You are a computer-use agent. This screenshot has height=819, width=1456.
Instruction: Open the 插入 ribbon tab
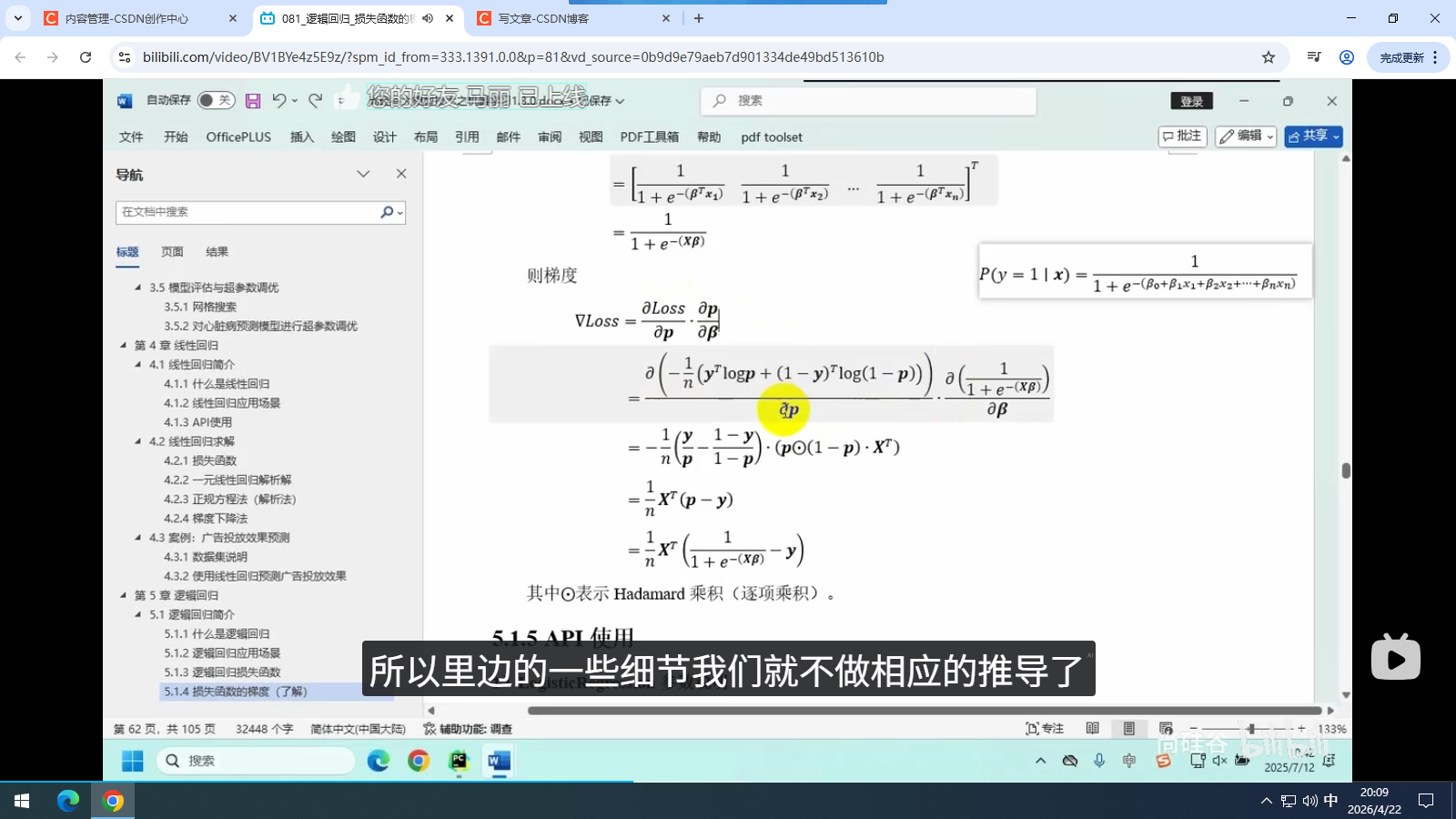click(302, 136)
